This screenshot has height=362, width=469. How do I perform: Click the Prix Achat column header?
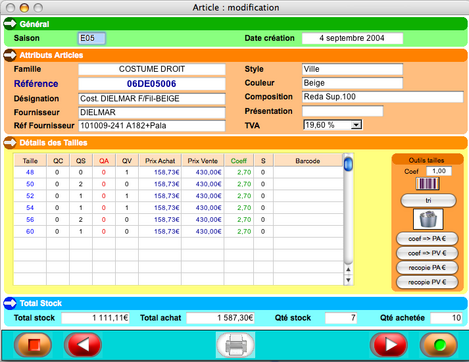[x=160, y=161]
